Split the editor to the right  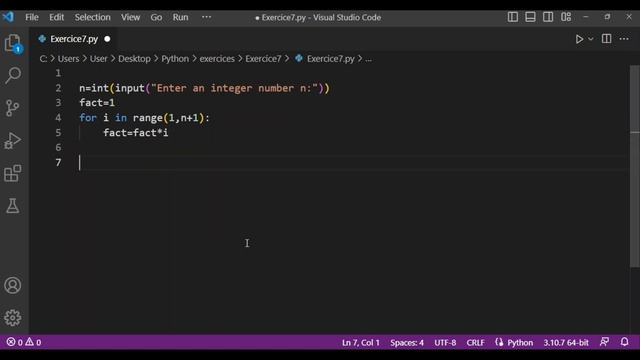click(607, 39)
